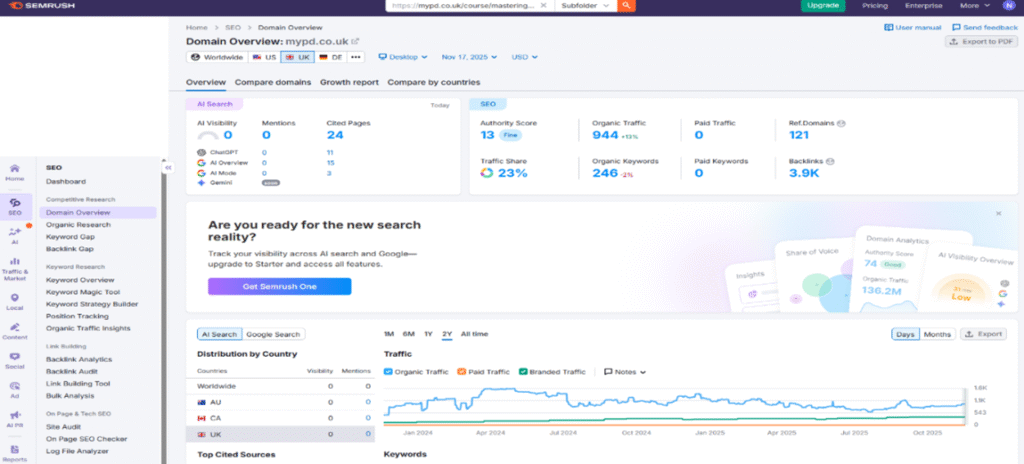Viewport: 1024px width, 464px height.
Task: Open the Local sidebar section
Action: point(14,301)
